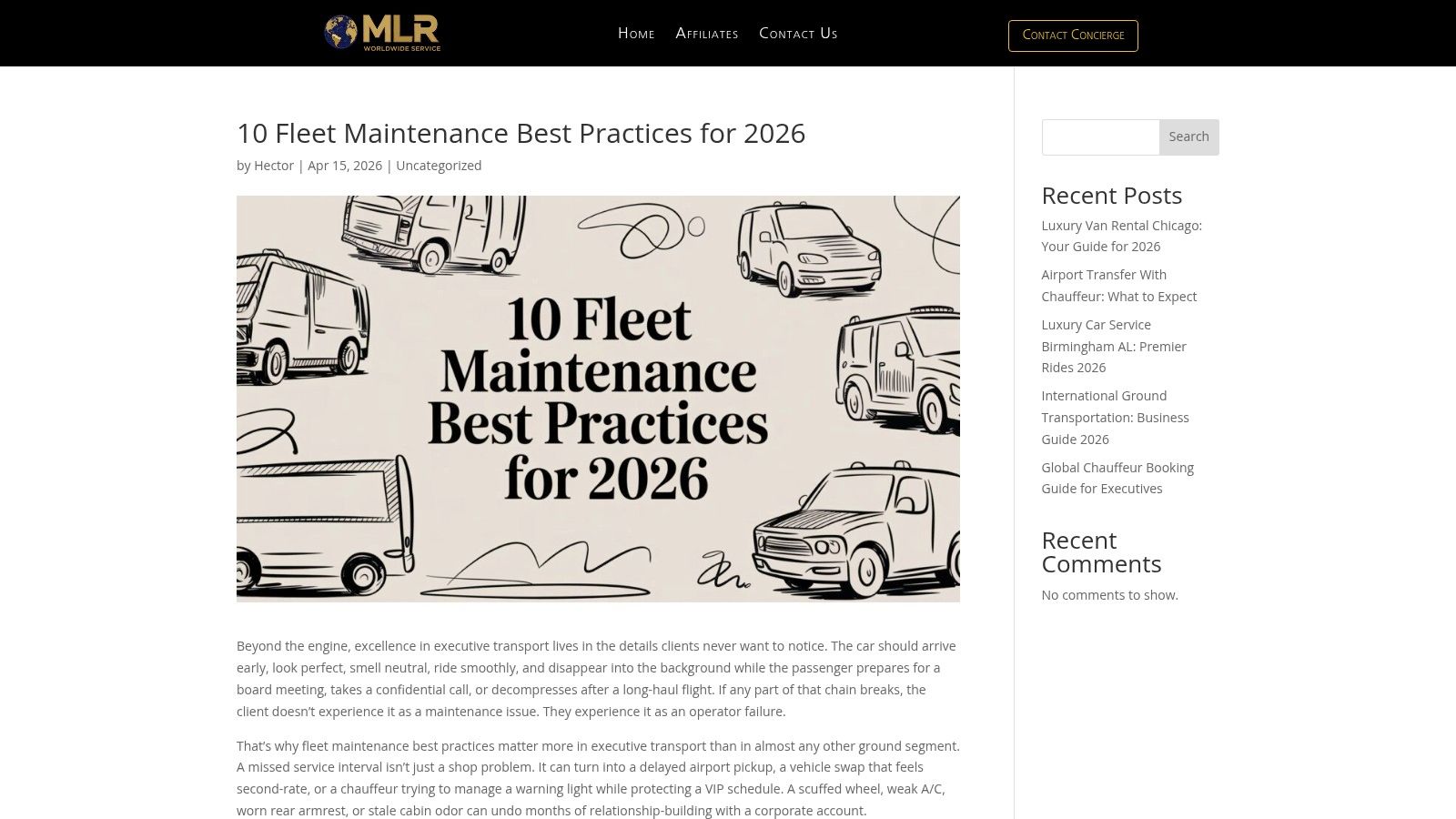Click the 10 Fleet Maintenance featured image
This screenshot has height=819, width=1456.
click(x=598, y=399)
